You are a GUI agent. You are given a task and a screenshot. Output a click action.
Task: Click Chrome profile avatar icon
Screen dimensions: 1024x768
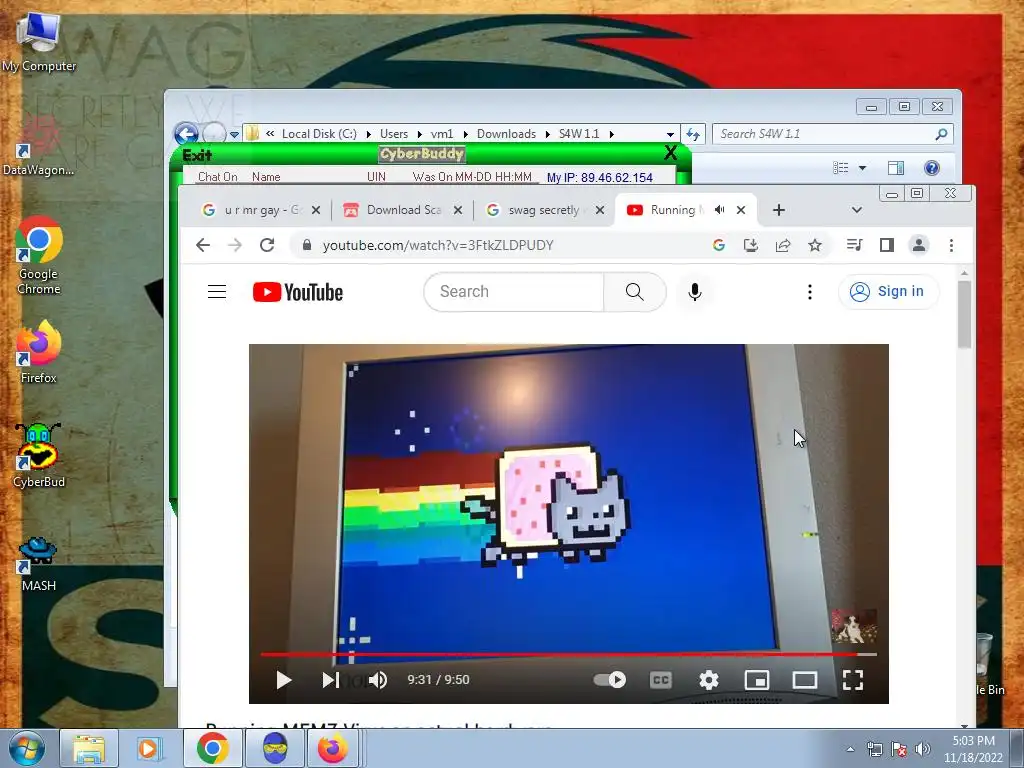(x=919, y=245)
